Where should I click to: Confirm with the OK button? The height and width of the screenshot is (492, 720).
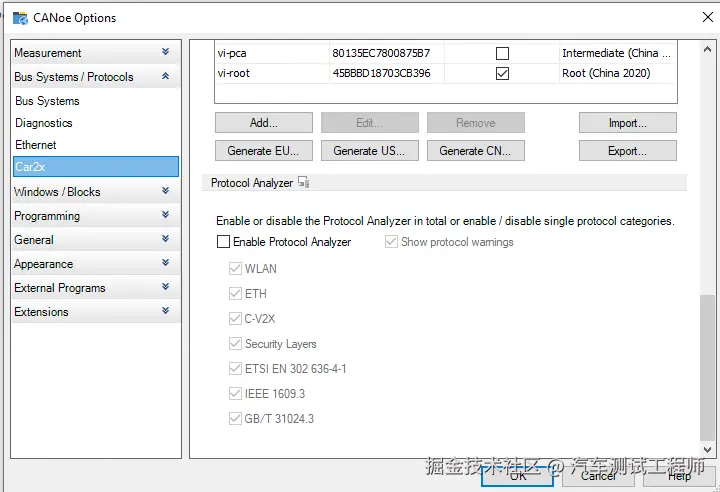[518, 476]
